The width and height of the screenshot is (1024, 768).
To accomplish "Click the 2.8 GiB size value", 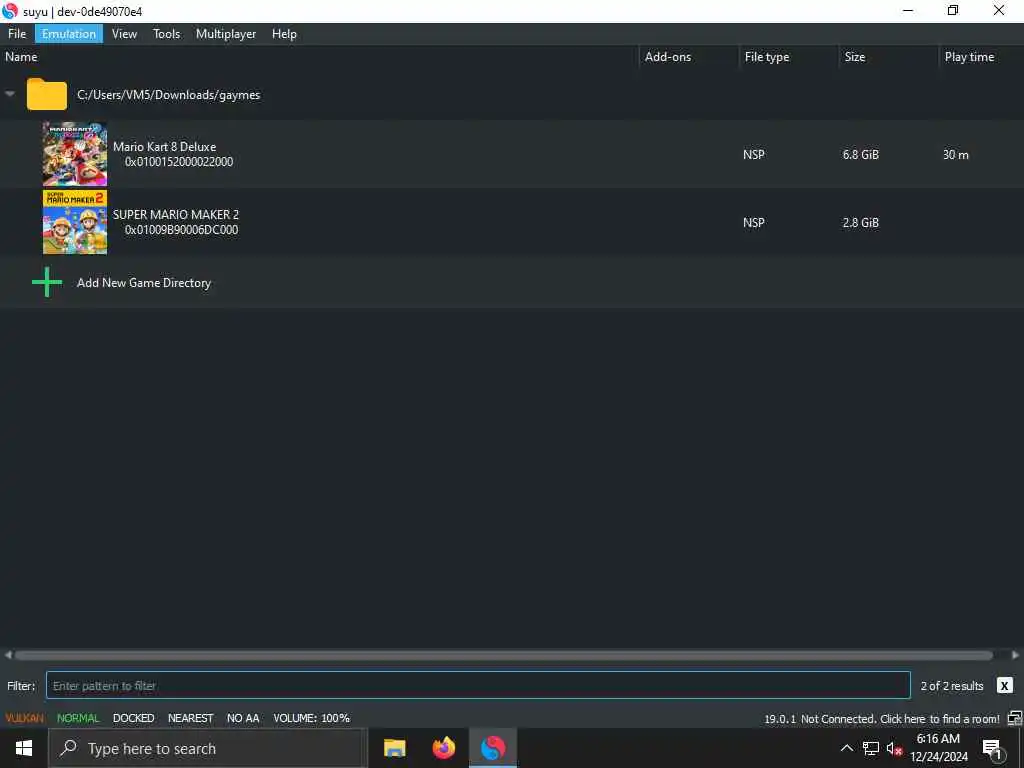I will pos(861,223).
